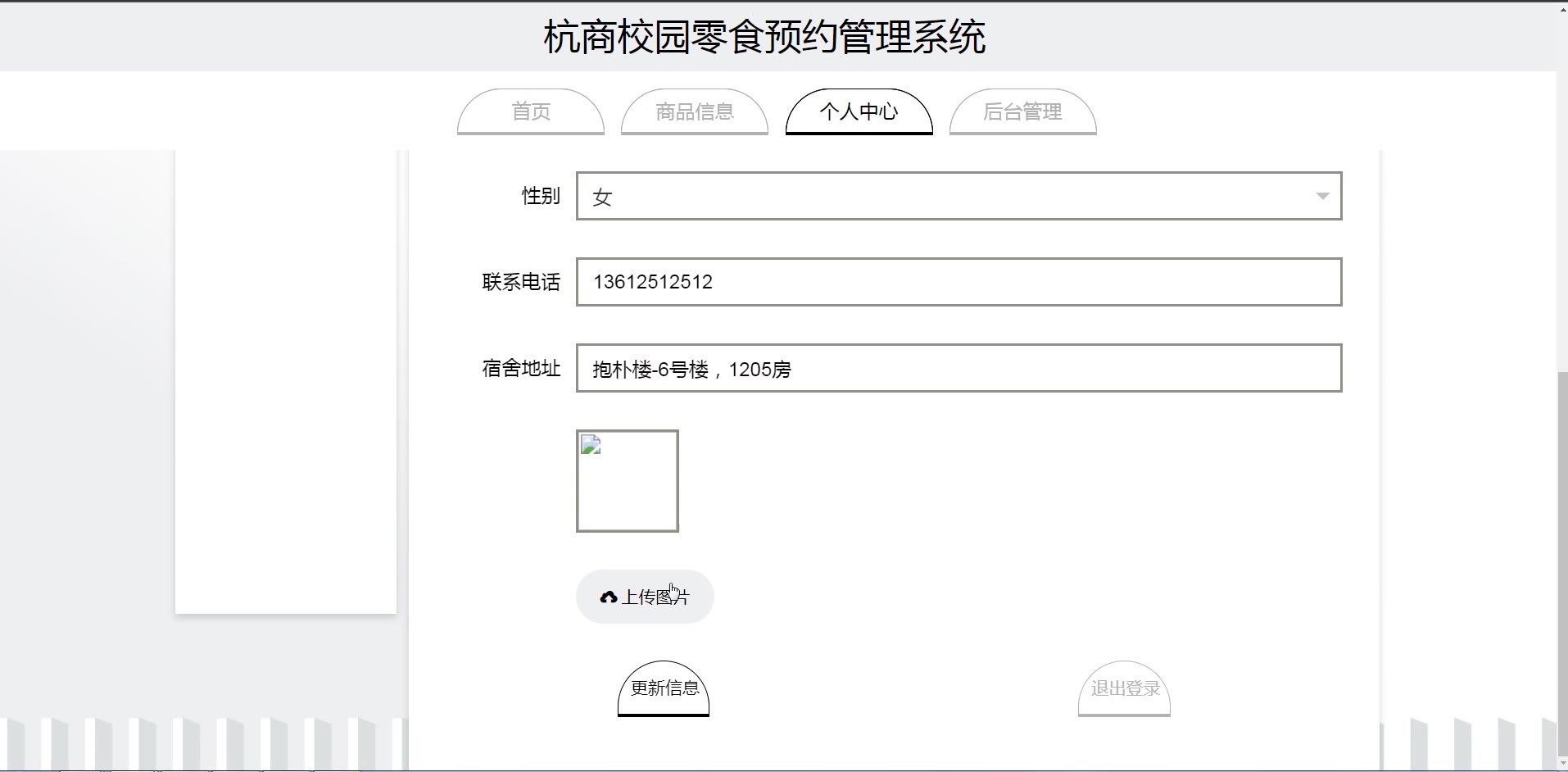
Task: Open the 首页 tab
Action: coord(531,111)
